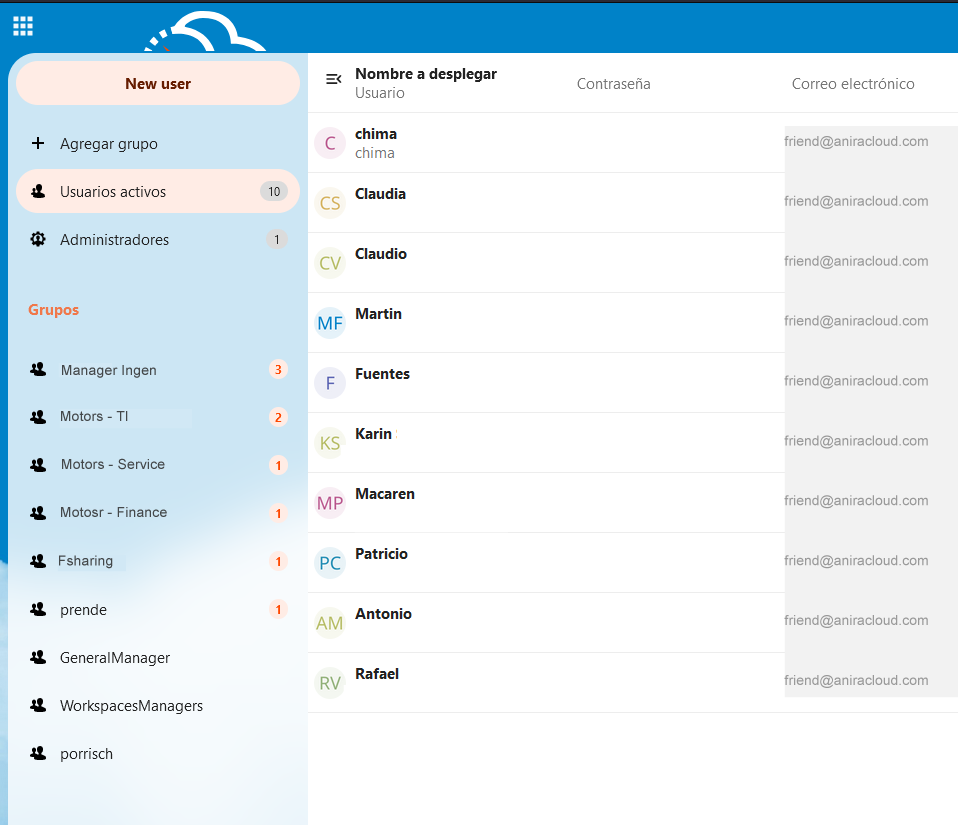Open the Motors - Service group

[112, 464]
